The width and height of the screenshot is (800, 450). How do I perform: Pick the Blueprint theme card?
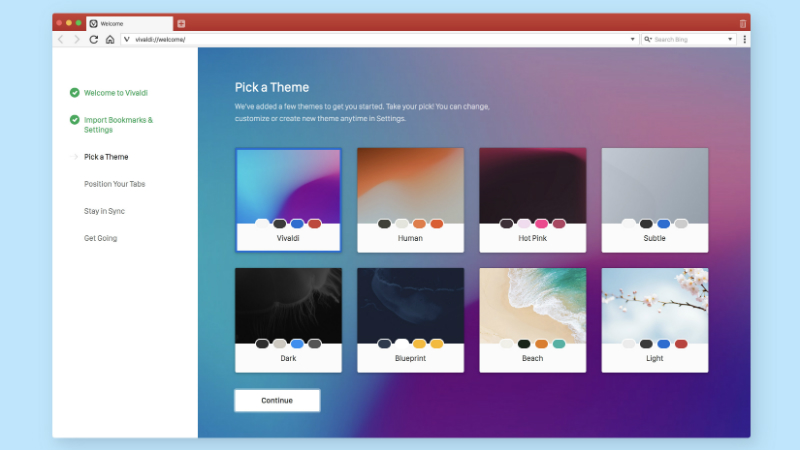click(x=410, y=320)
